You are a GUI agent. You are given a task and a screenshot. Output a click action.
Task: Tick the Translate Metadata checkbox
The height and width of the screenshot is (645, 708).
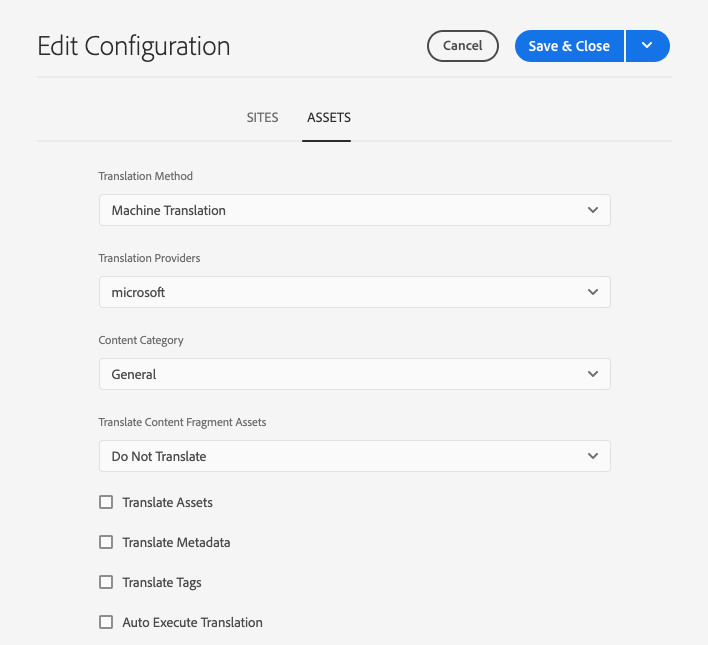coord(106,542)
